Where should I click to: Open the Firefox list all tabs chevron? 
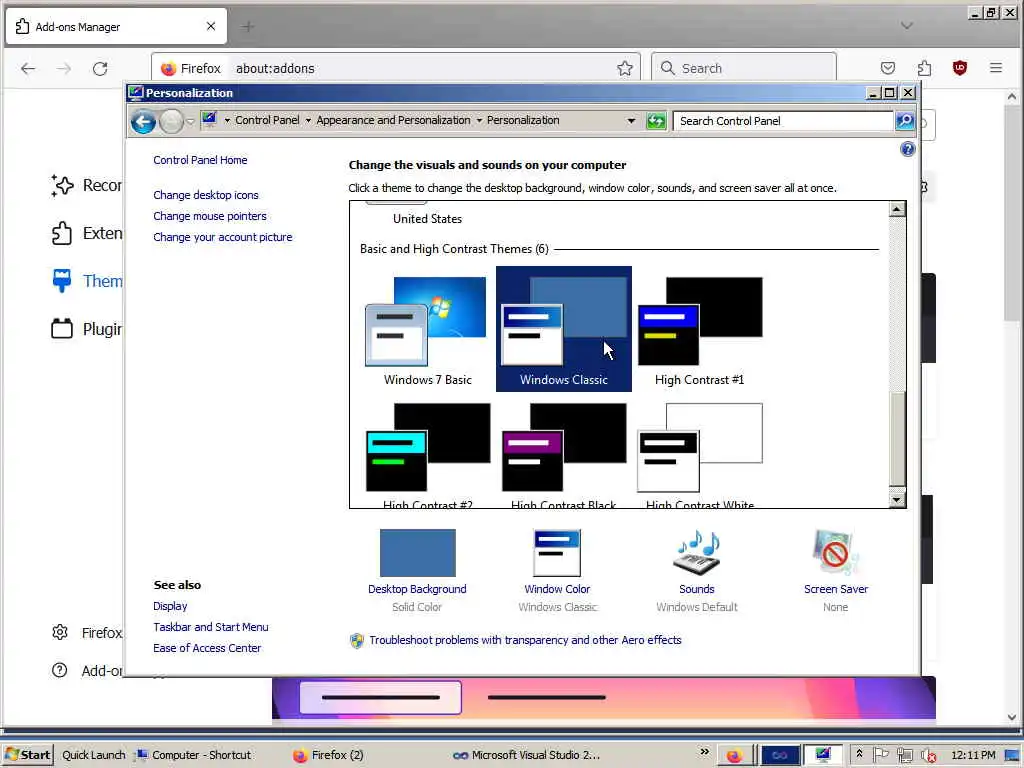pyautogui.click(x=906, y=25)
